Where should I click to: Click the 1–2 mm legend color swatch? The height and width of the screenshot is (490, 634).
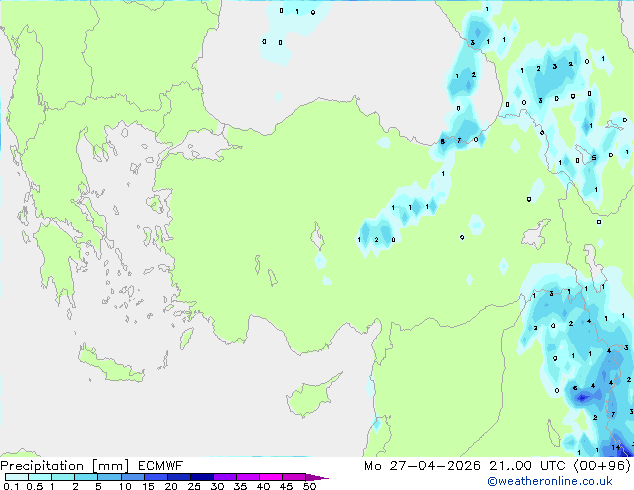click(x=63, y=477)
